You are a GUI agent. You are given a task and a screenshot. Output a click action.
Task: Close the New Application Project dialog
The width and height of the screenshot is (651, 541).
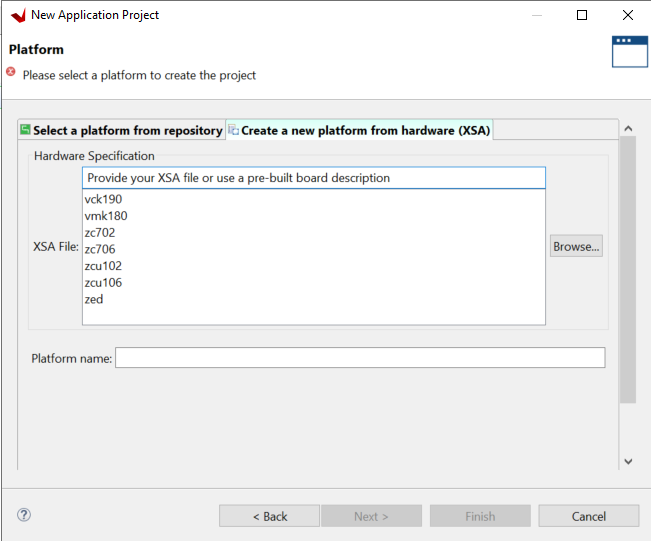628,15
